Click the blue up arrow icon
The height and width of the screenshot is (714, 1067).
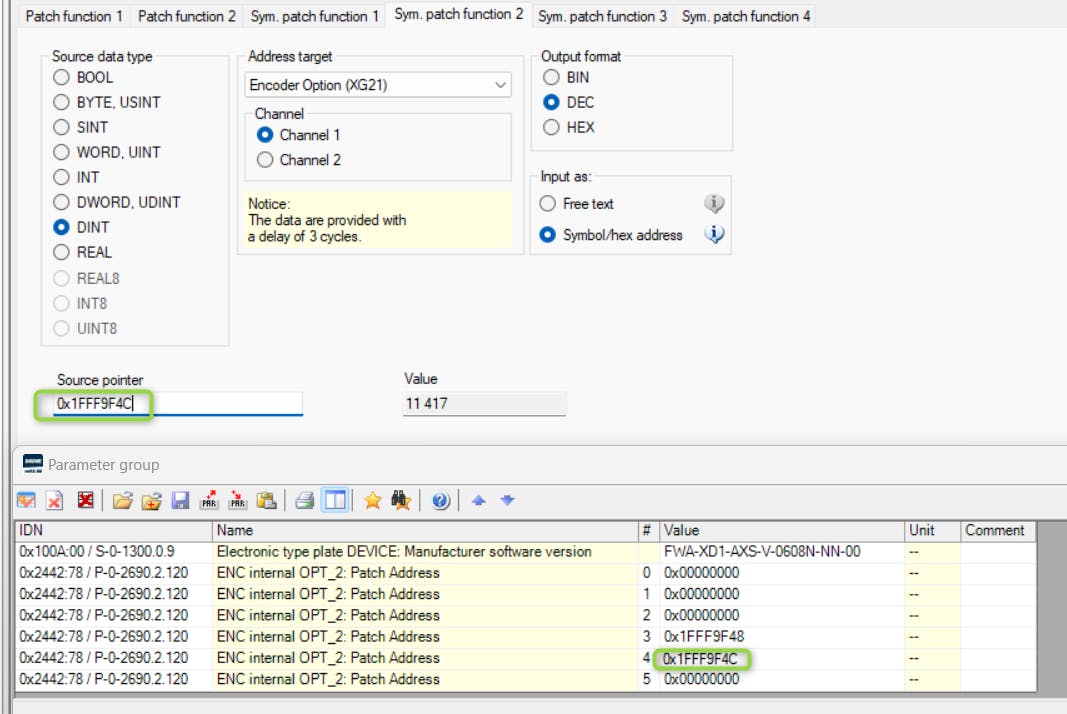pos(479,501)
